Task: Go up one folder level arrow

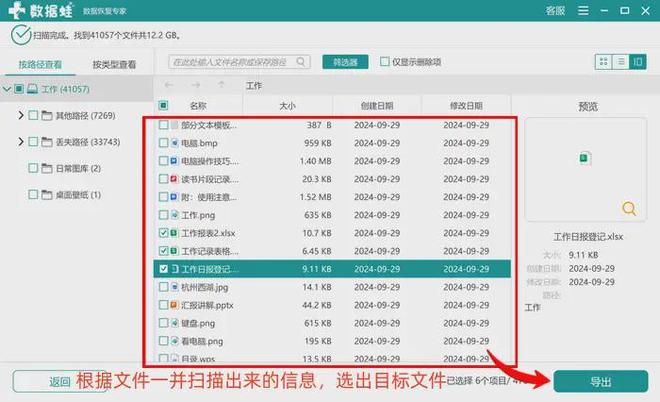Action: (221, 85)
